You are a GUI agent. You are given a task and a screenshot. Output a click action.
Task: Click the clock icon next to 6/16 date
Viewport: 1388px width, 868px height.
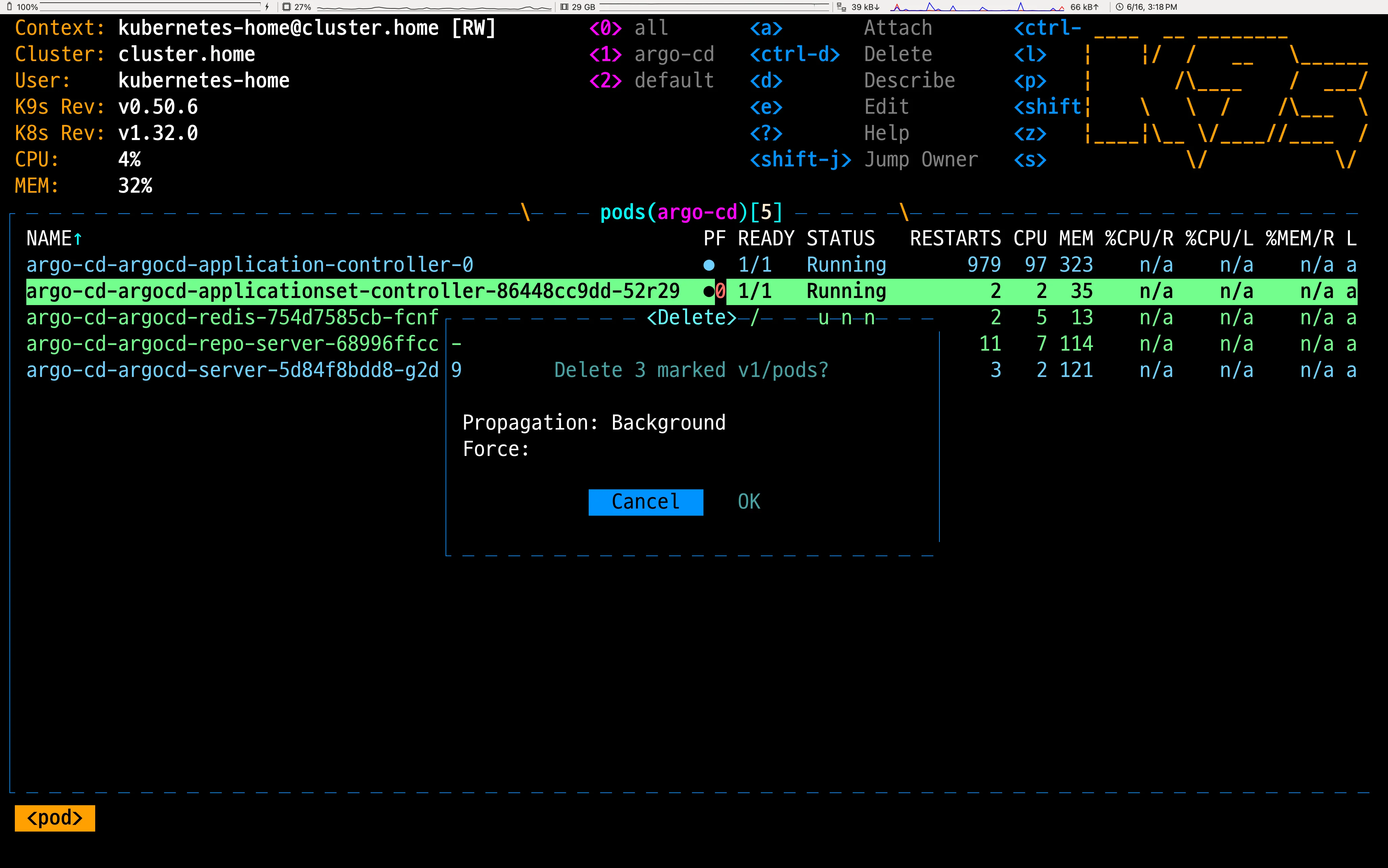(x=1119, y=7)
